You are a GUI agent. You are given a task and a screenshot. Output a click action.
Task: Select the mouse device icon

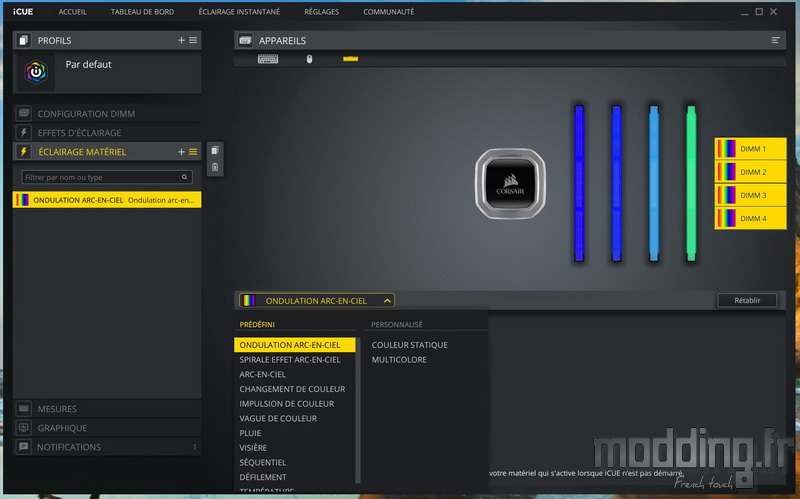pyautogui.click(x=309, y=59)
